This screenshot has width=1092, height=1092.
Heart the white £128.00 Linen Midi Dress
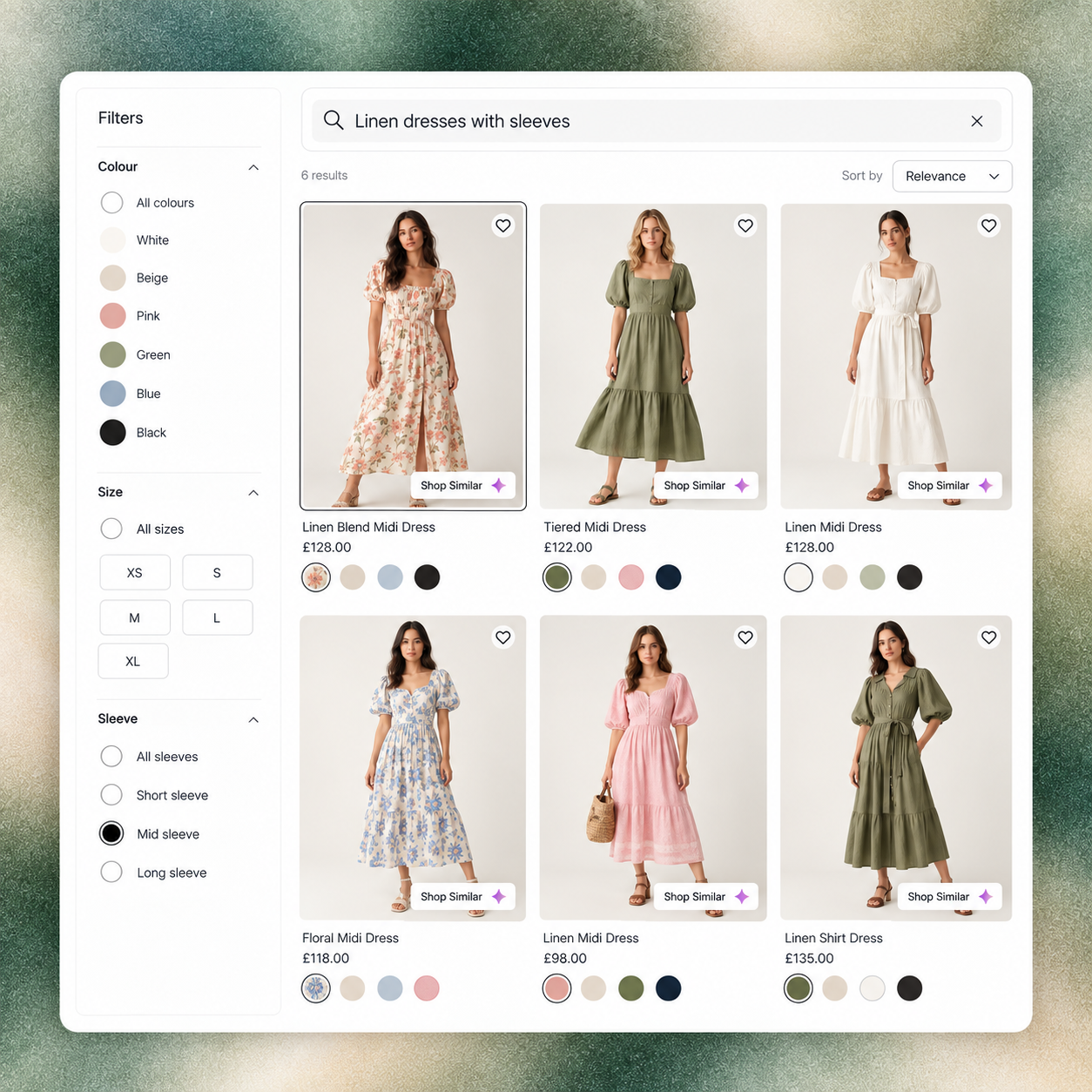click(989, 226)
